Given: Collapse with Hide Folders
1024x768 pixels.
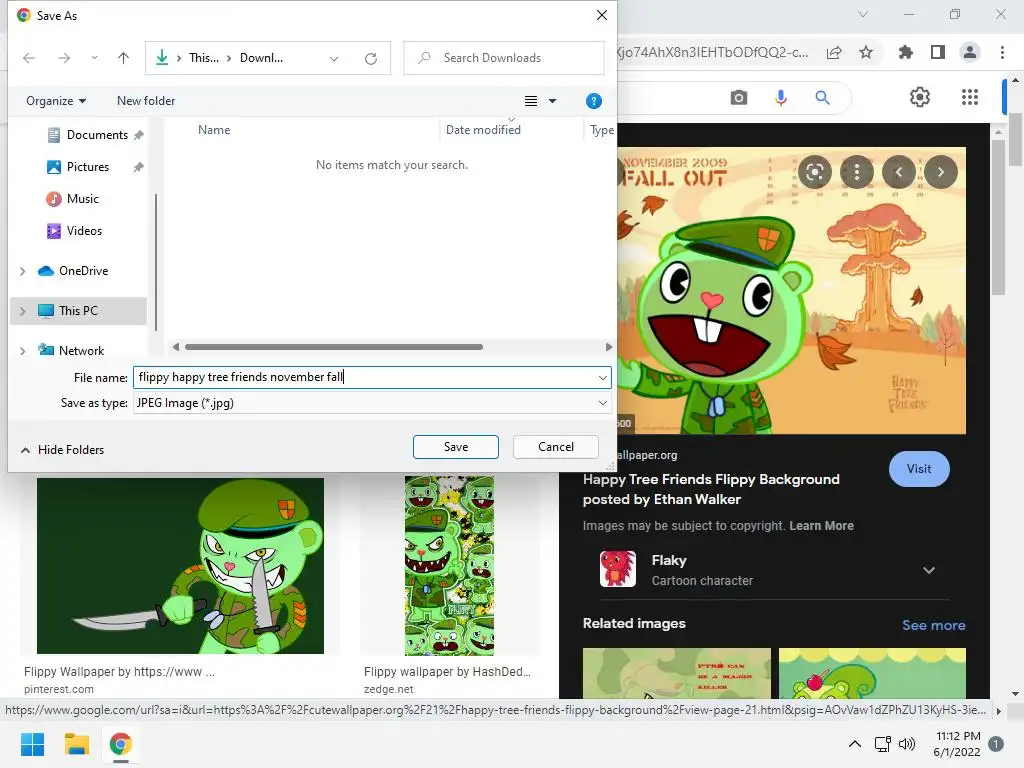Looking at the screenshot, I should (63, 449).
